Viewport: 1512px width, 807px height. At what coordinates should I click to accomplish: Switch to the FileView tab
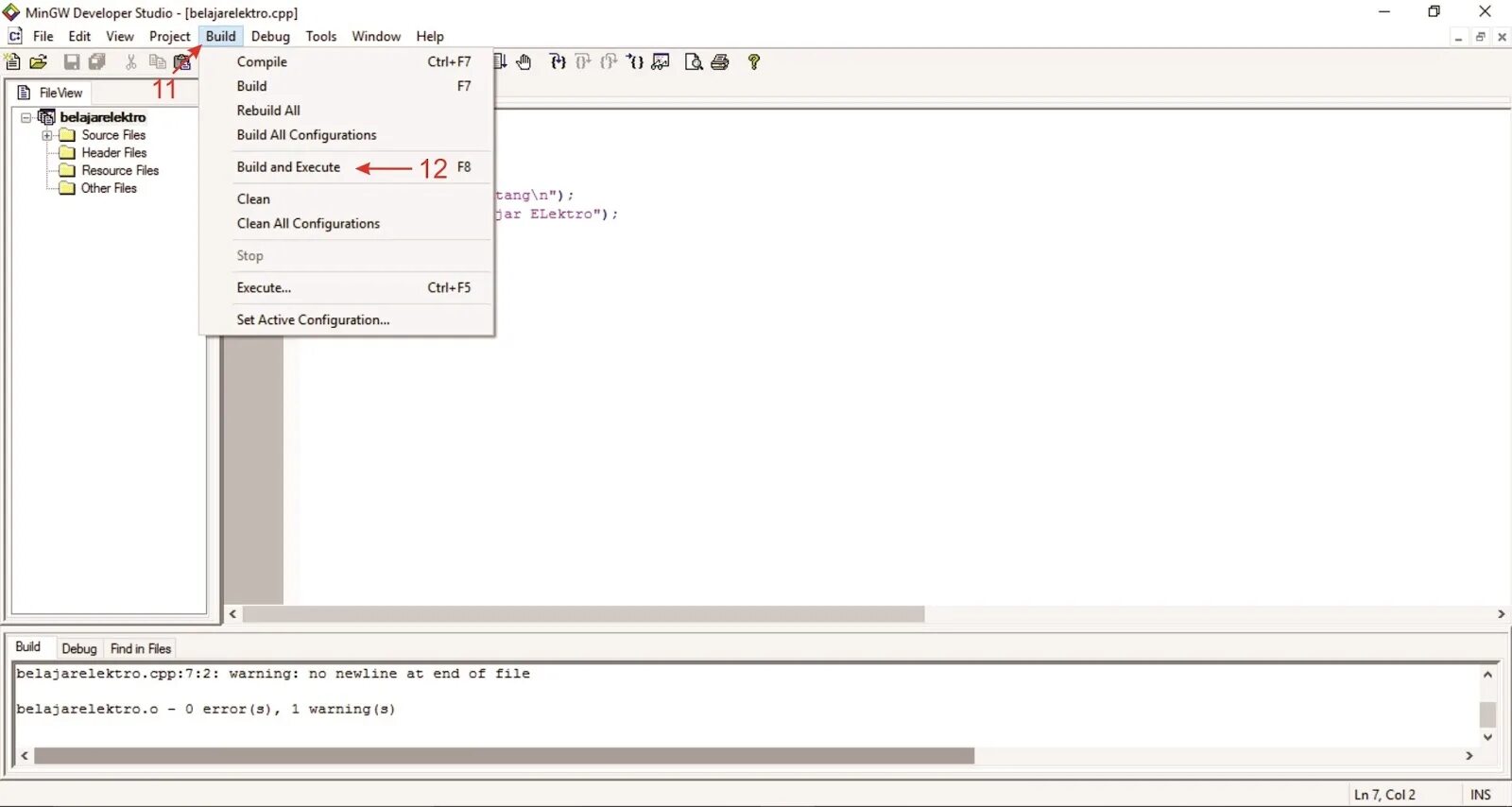(51, 93)
